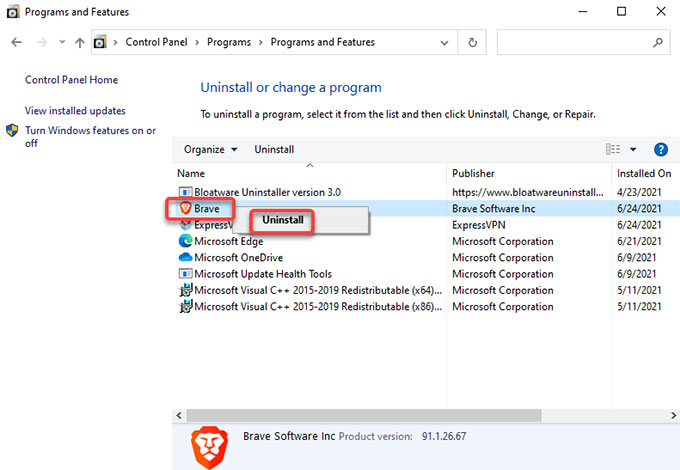
Task: Select the Microsoft Edge icon
Action: 186,241
